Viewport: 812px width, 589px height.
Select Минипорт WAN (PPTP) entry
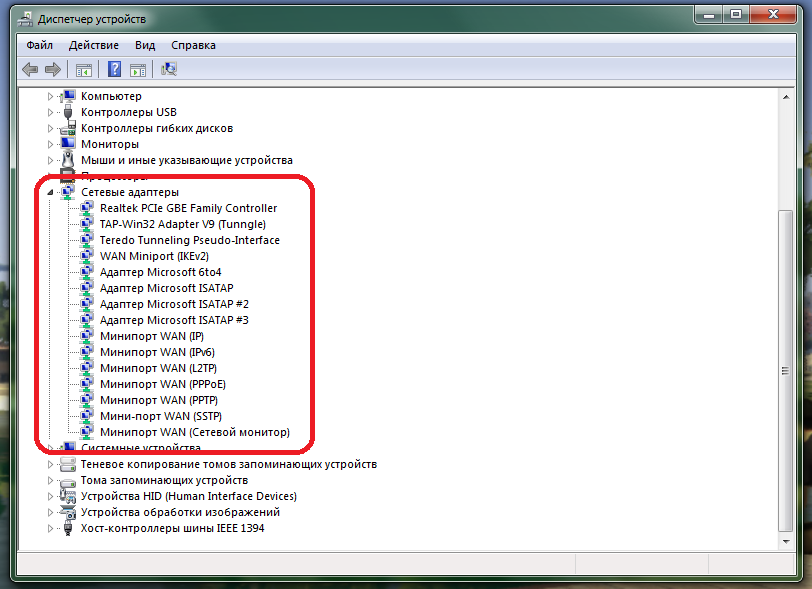[159, 401]
